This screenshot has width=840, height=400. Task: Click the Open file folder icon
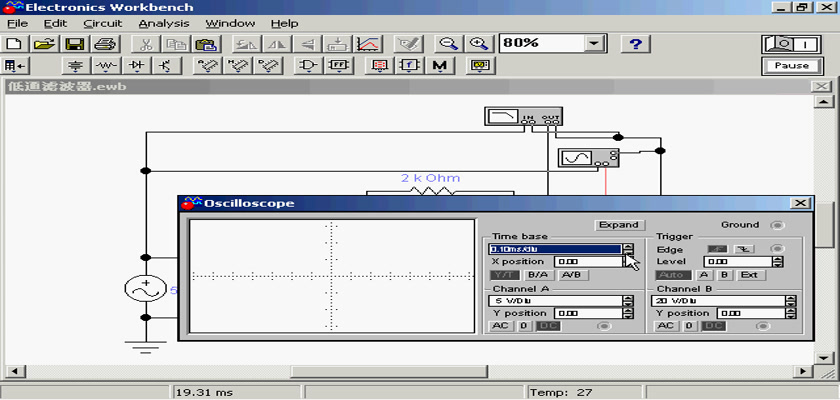coord(45,44)
